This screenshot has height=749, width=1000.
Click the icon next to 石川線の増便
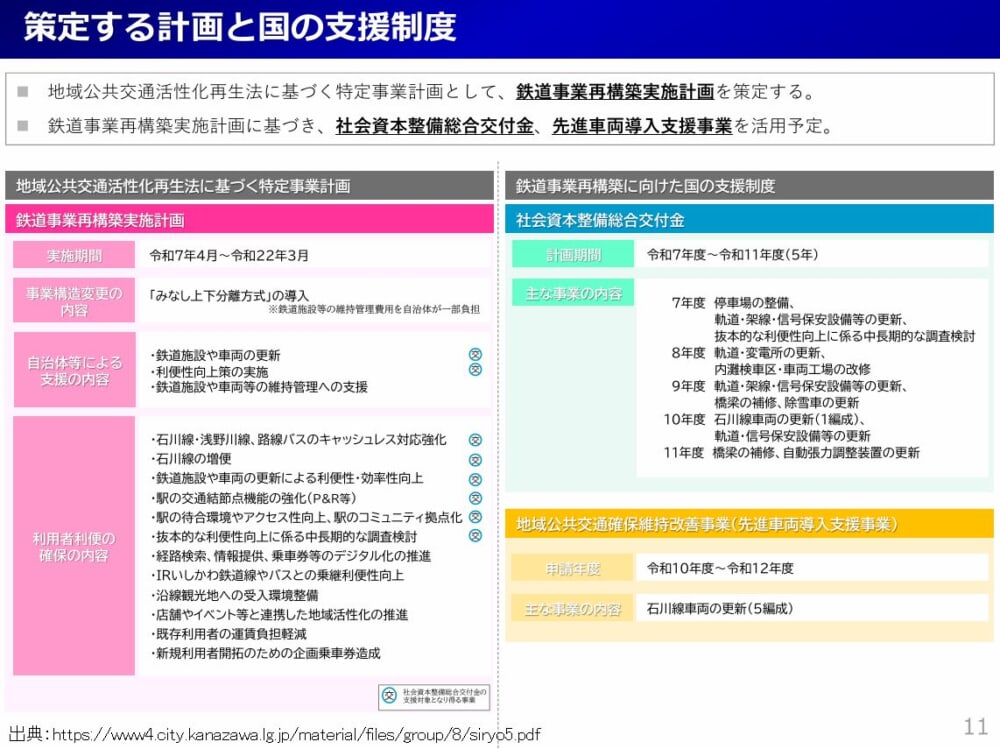[x=476, y=460]
